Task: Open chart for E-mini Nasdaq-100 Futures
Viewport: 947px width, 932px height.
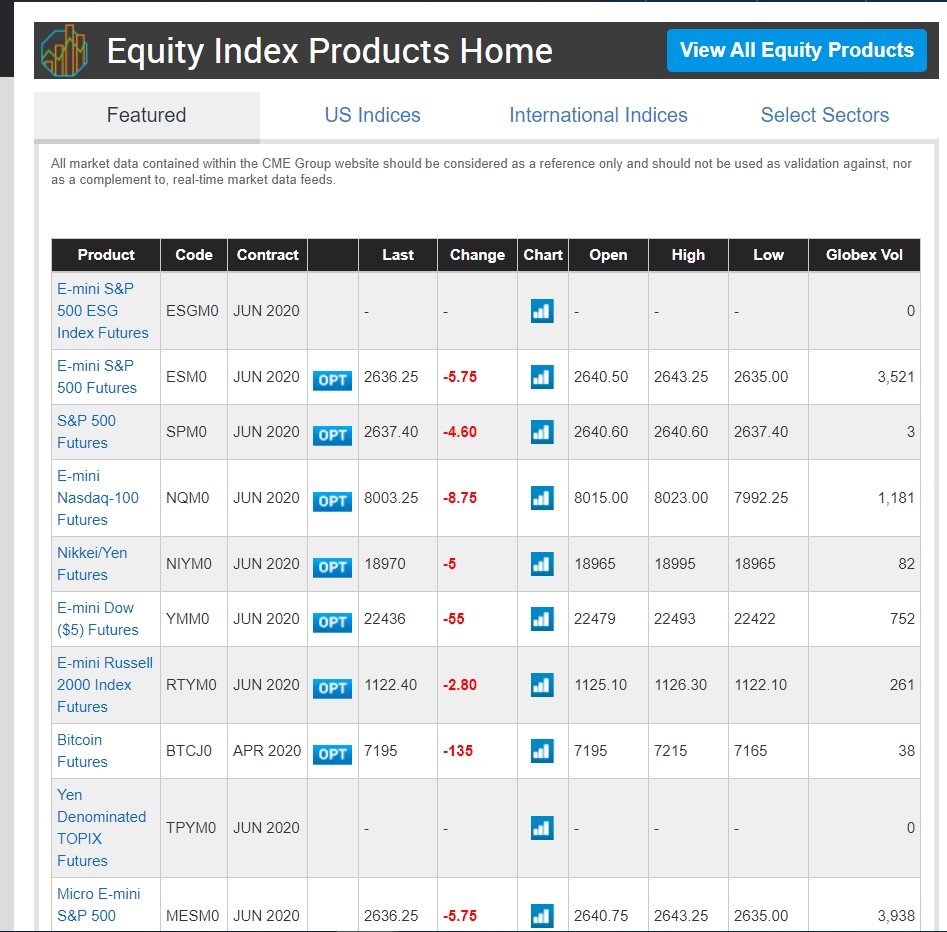Action: pyautogui.click(x=541, y=498)
